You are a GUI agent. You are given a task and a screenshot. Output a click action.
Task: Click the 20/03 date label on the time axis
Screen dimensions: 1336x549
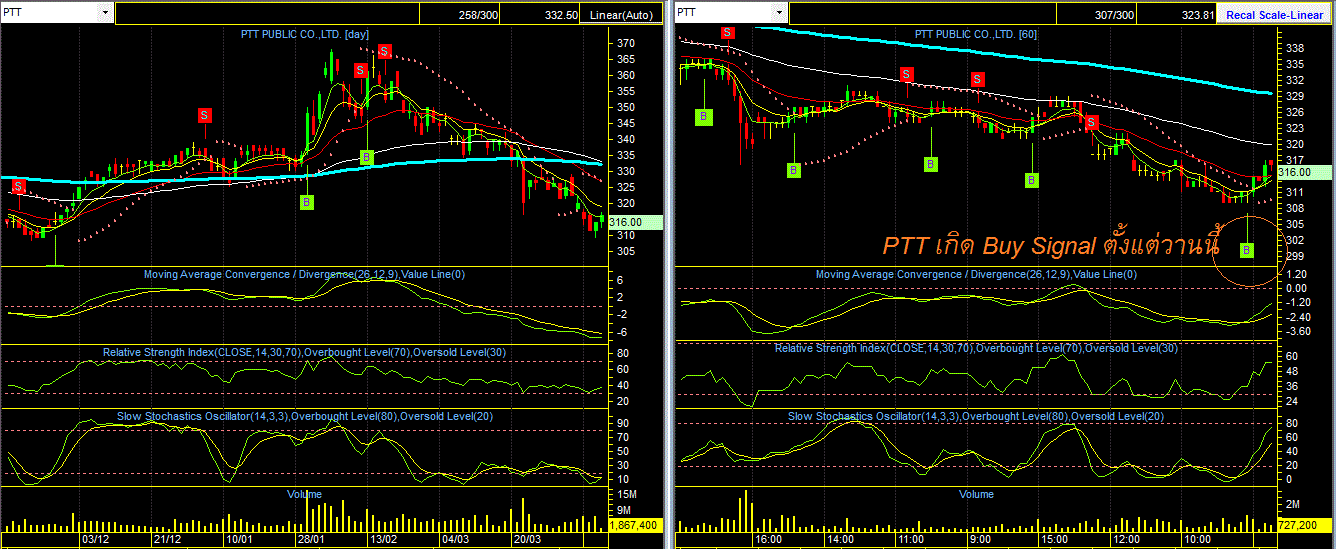click(528, 539)
